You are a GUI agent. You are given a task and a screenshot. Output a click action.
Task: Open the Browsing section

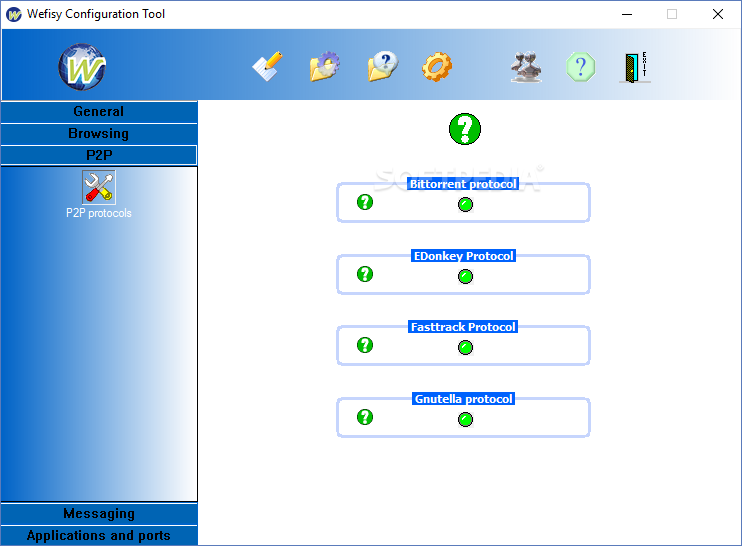(99, 134)
